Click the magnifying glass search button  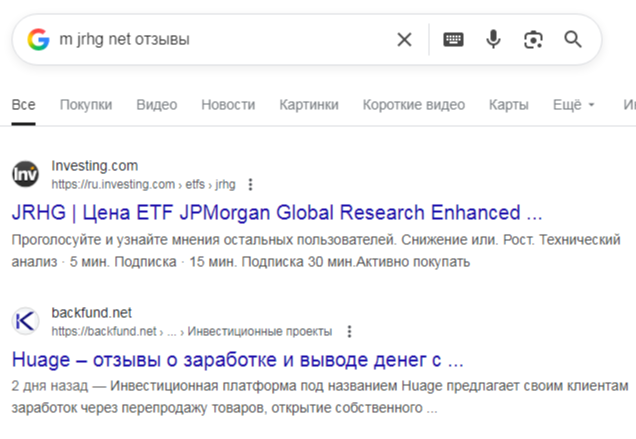pyautogui.click(x=573, y=40)
